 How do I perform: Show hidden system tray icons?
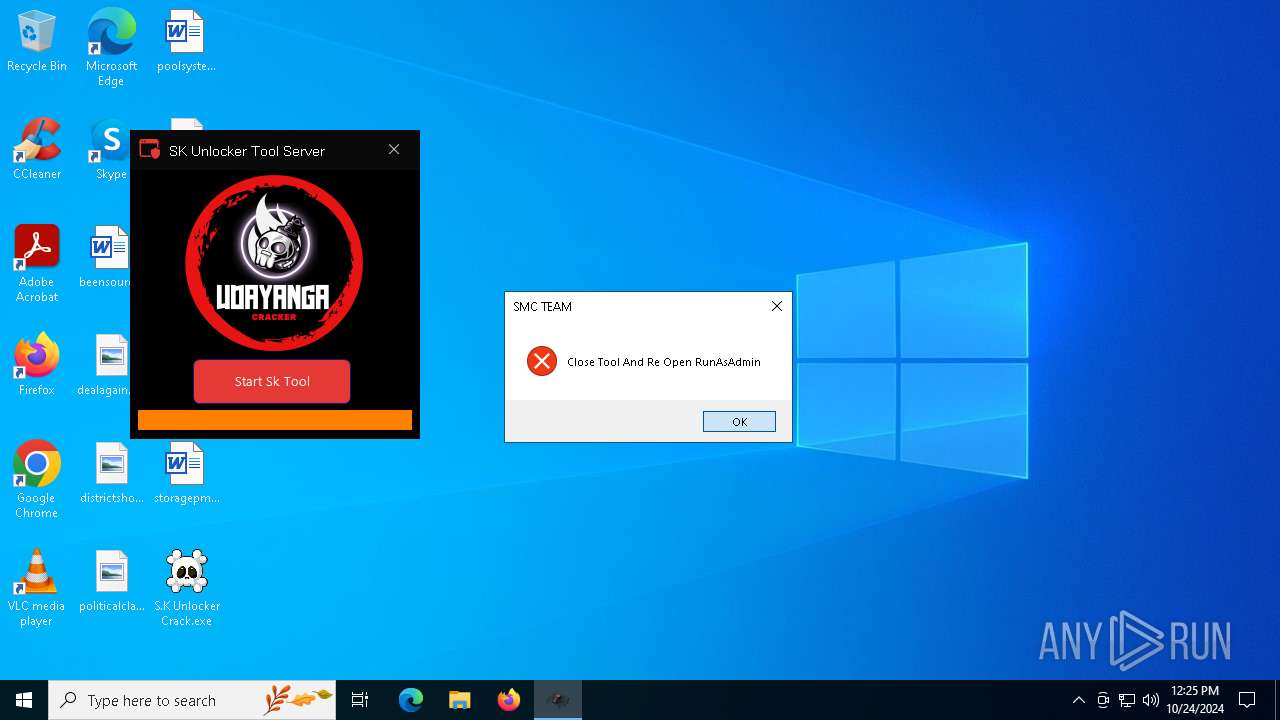coord(1078,700)
